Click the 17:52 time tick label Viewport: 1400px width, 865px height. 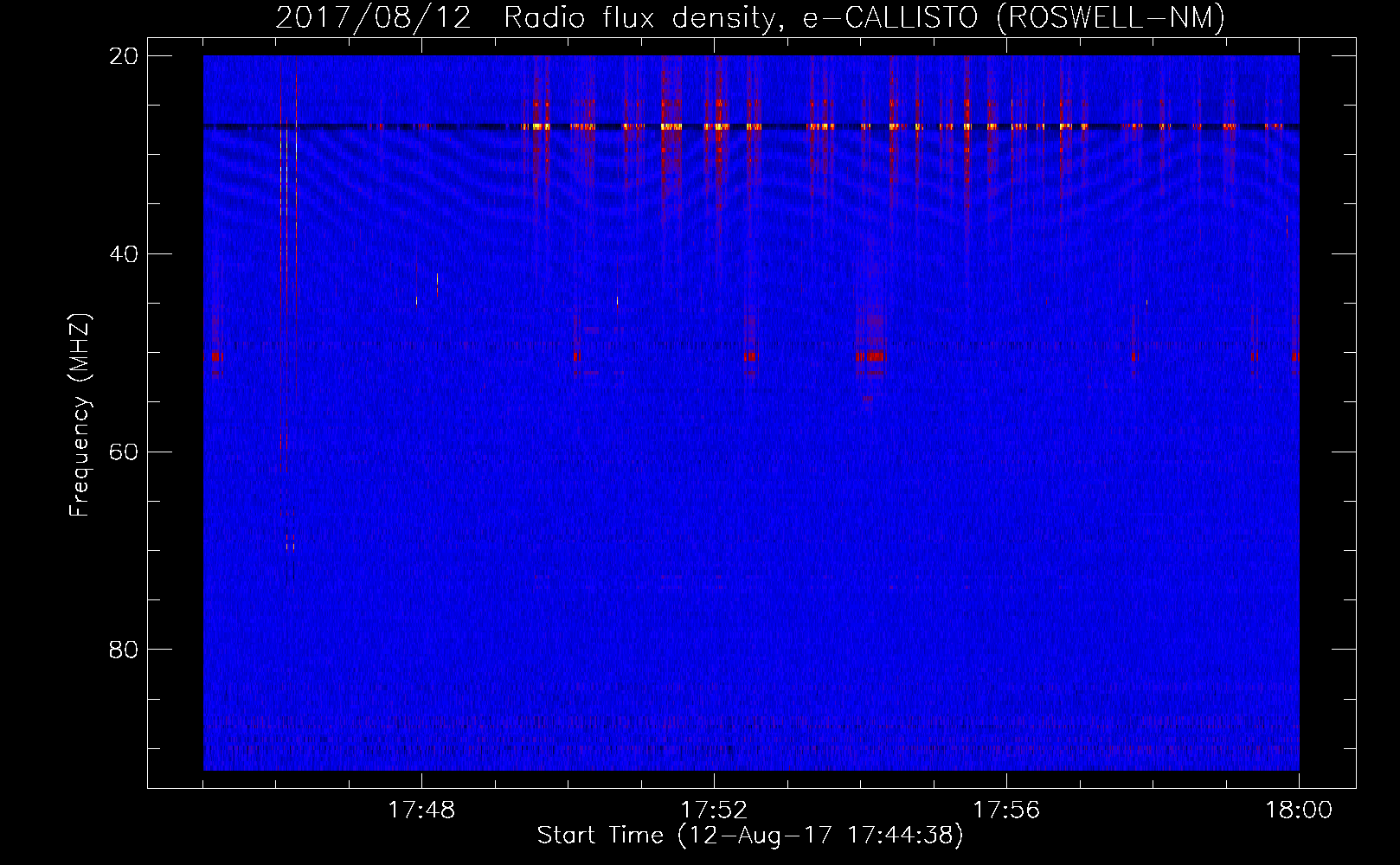[714, 811]
